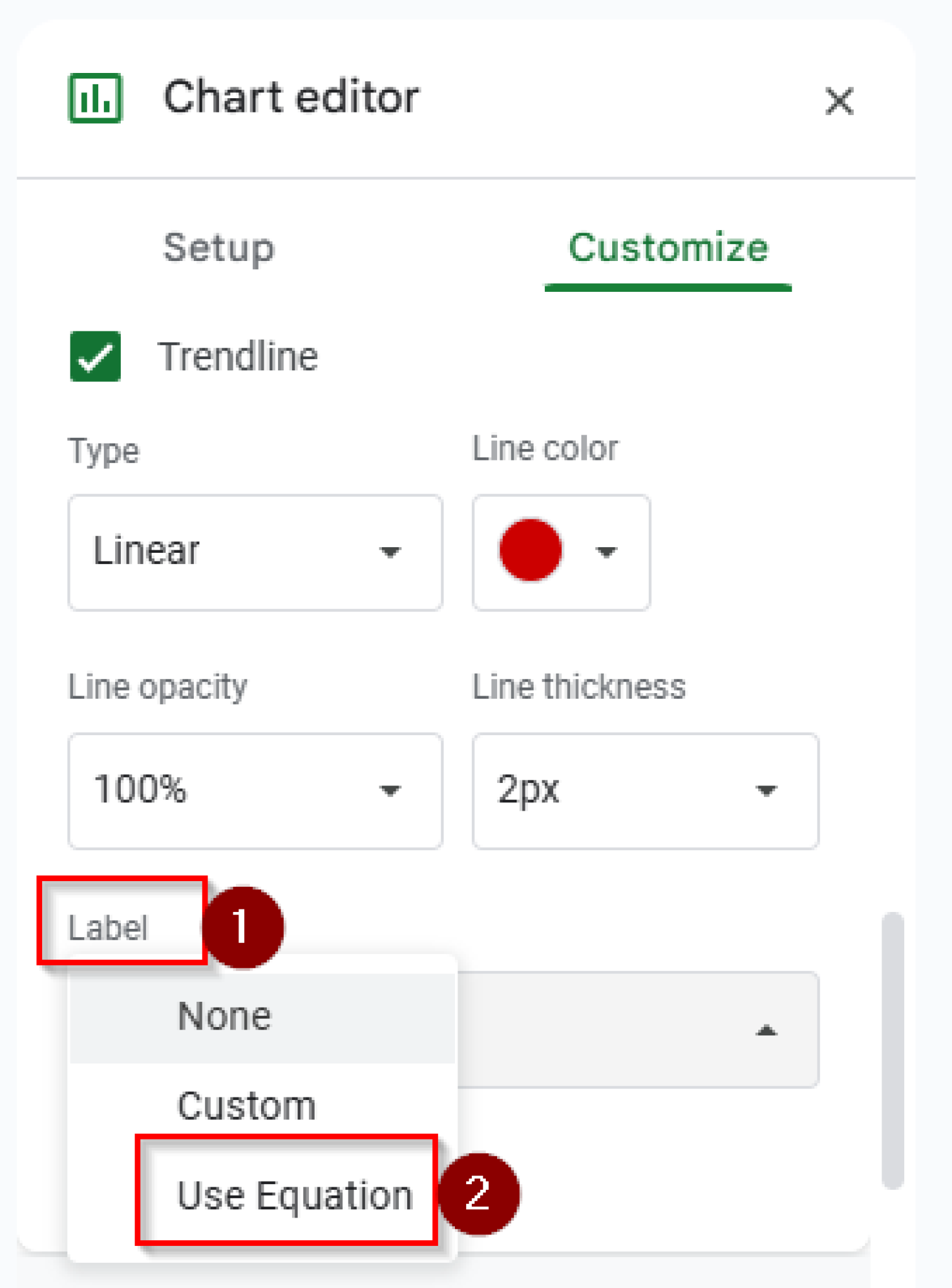
Task: Click the Trendline text label
Action: click(238, 357)
